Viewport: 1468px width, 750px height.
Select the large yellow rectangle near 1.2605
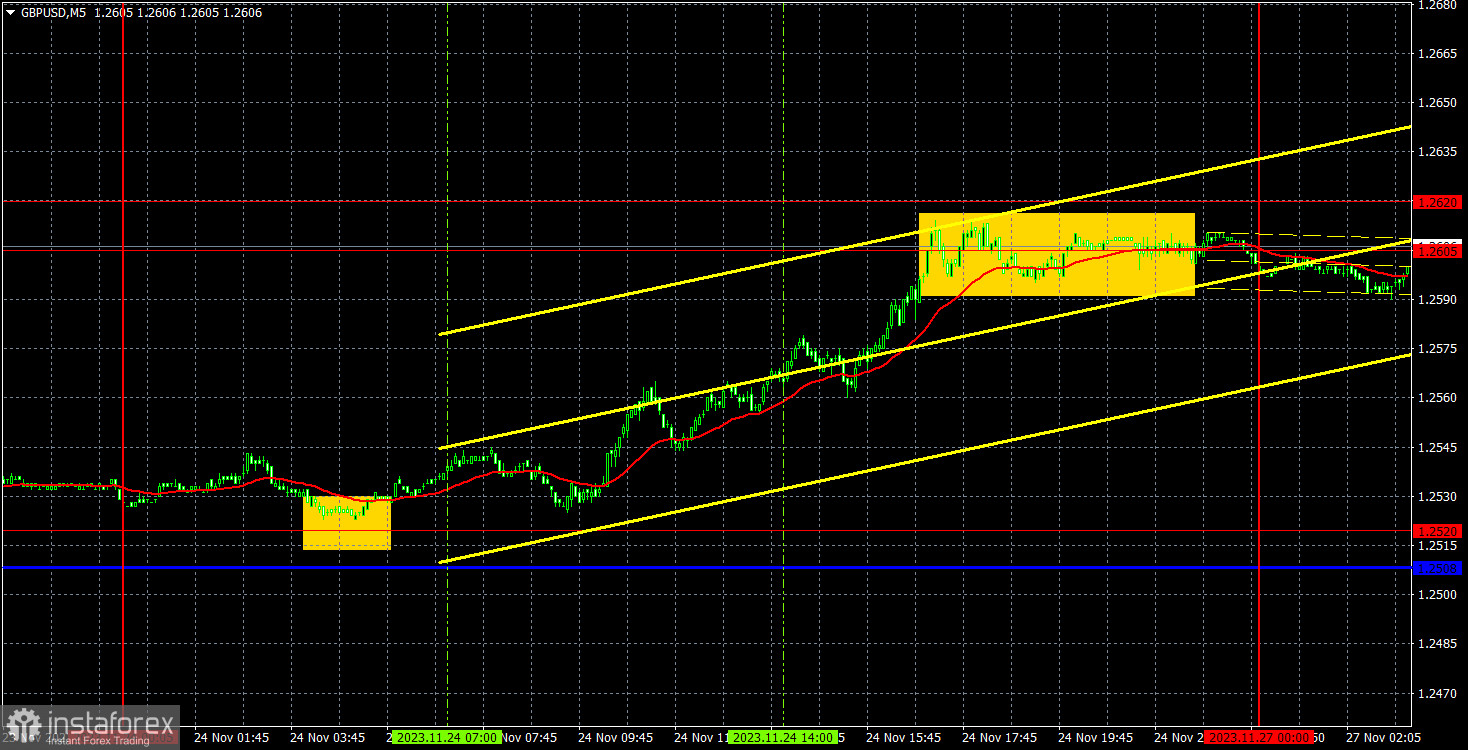pos(1057,254)
